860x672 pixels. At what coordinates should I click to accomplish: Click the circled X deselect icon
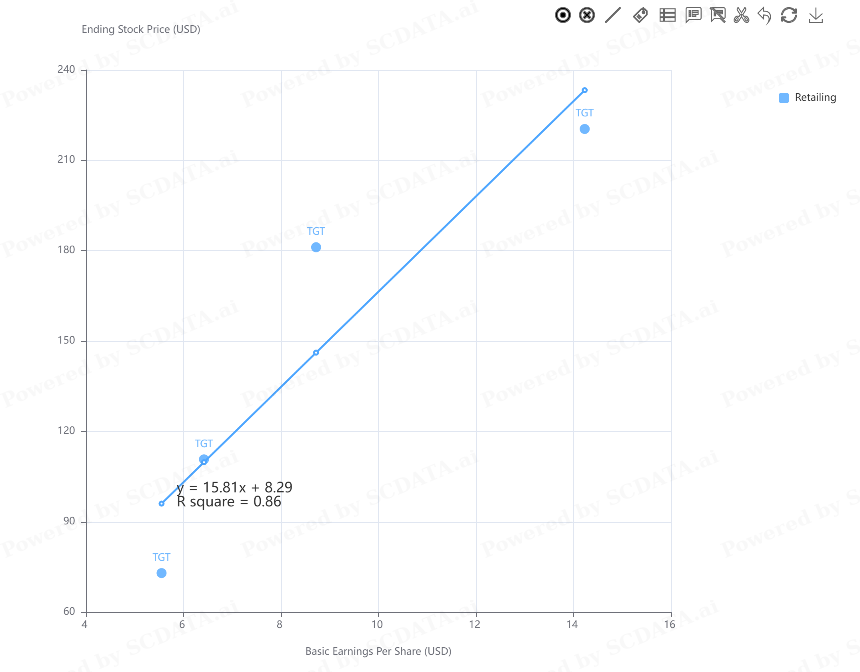[x=588, y=15]
